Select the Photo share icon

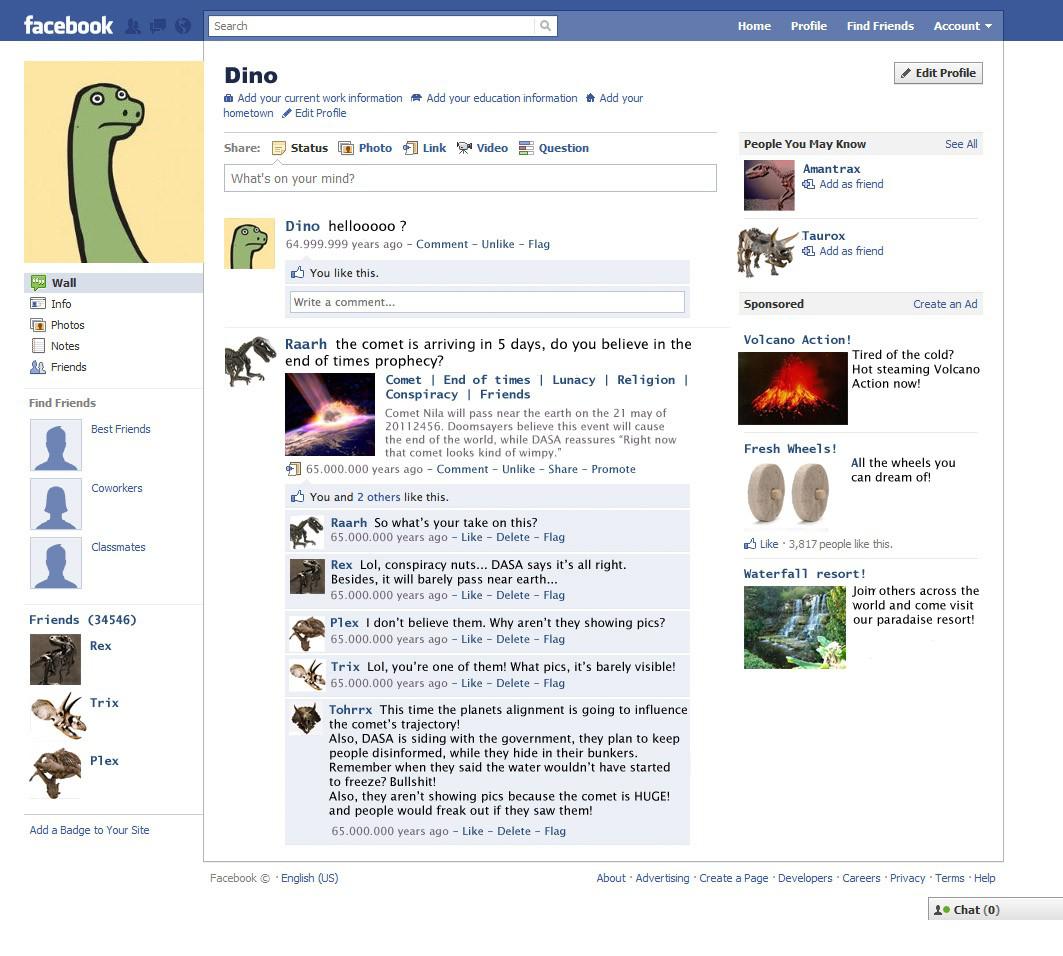[346, 148]
